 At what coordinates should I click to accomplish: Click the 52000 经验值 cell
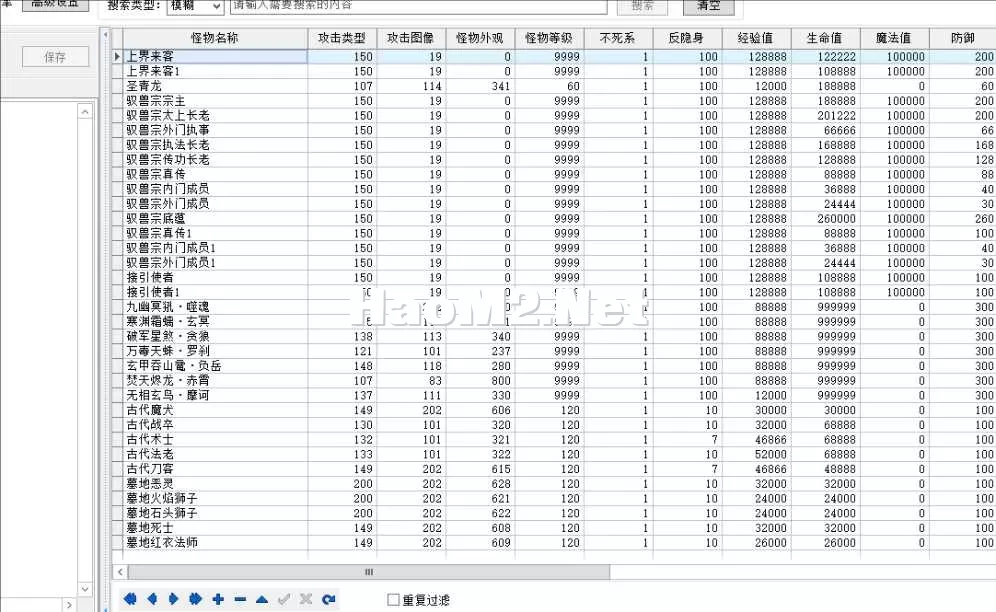tap(757, 454)
